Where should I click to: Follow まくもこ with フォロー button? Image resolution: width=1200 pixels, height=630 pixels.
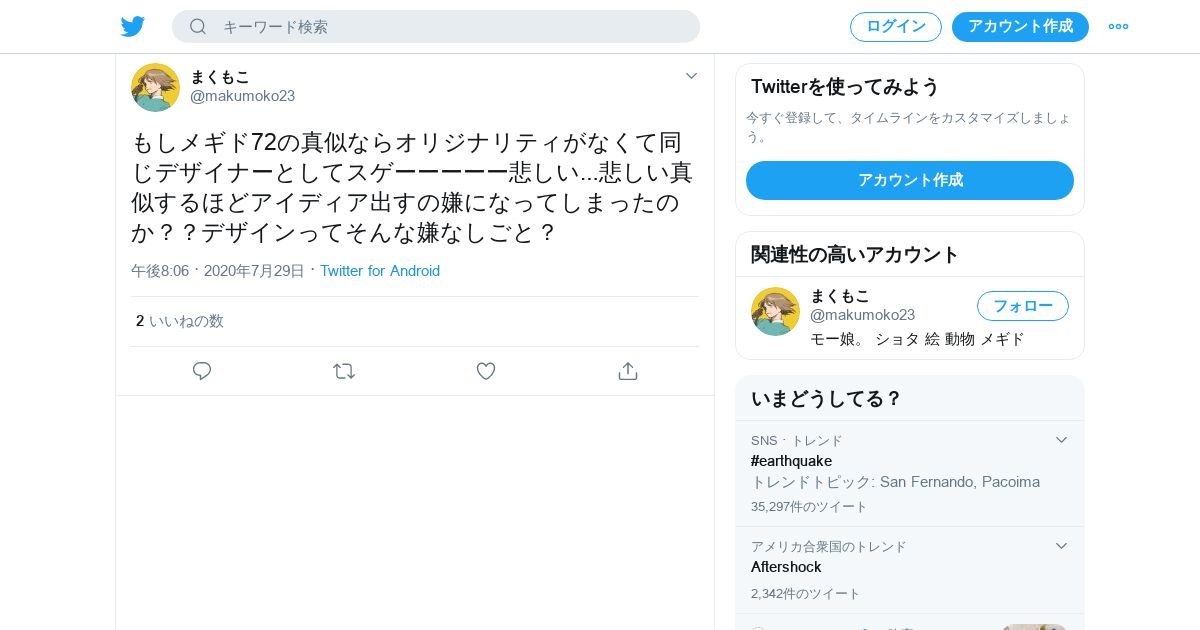tap(1023, 306)
